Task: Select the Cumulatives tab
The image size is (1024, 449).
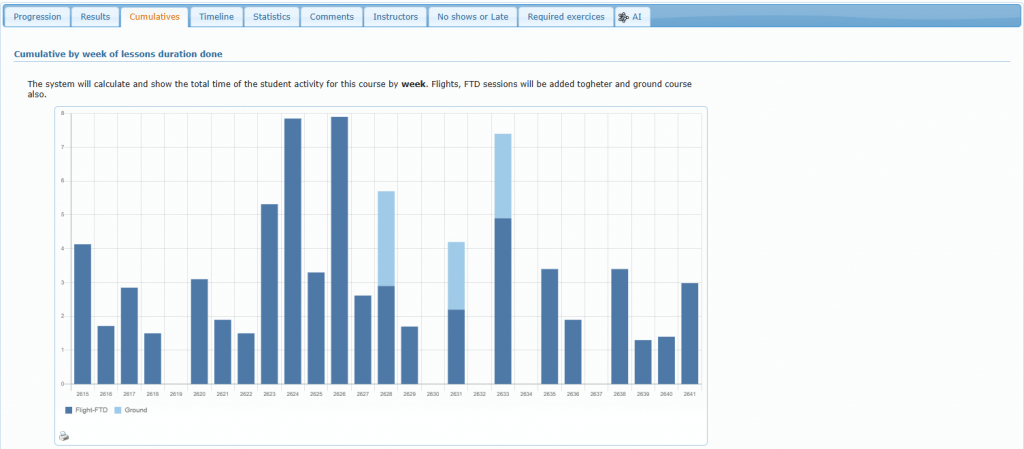Action: point(155,17)
